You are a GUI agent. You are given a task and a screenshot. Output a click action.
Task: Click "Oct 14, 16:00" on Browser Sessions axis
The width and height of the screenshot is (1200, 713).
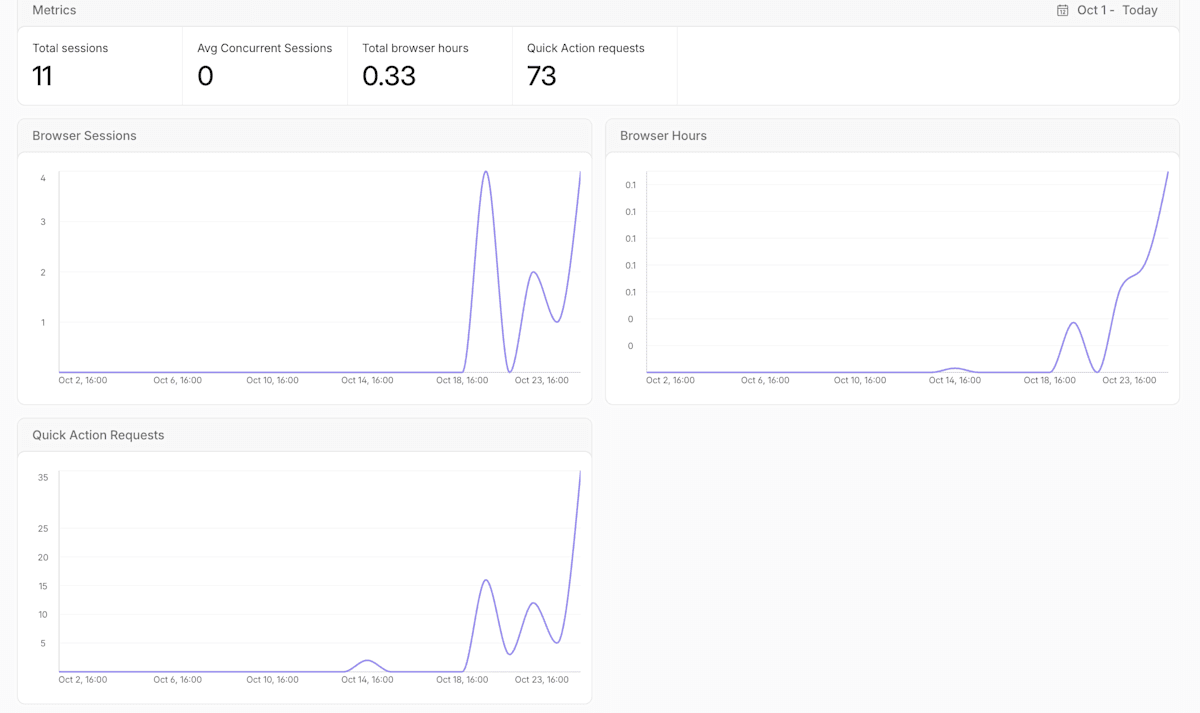(367, 380)
